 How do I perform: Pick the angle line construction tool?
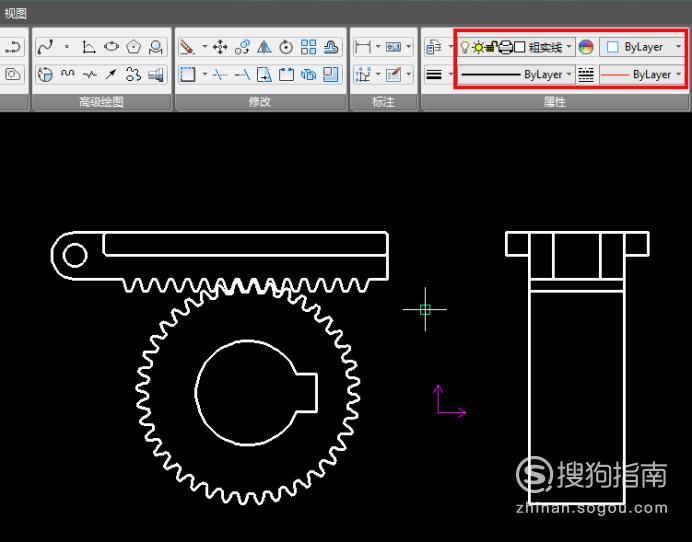coord(89,46)
